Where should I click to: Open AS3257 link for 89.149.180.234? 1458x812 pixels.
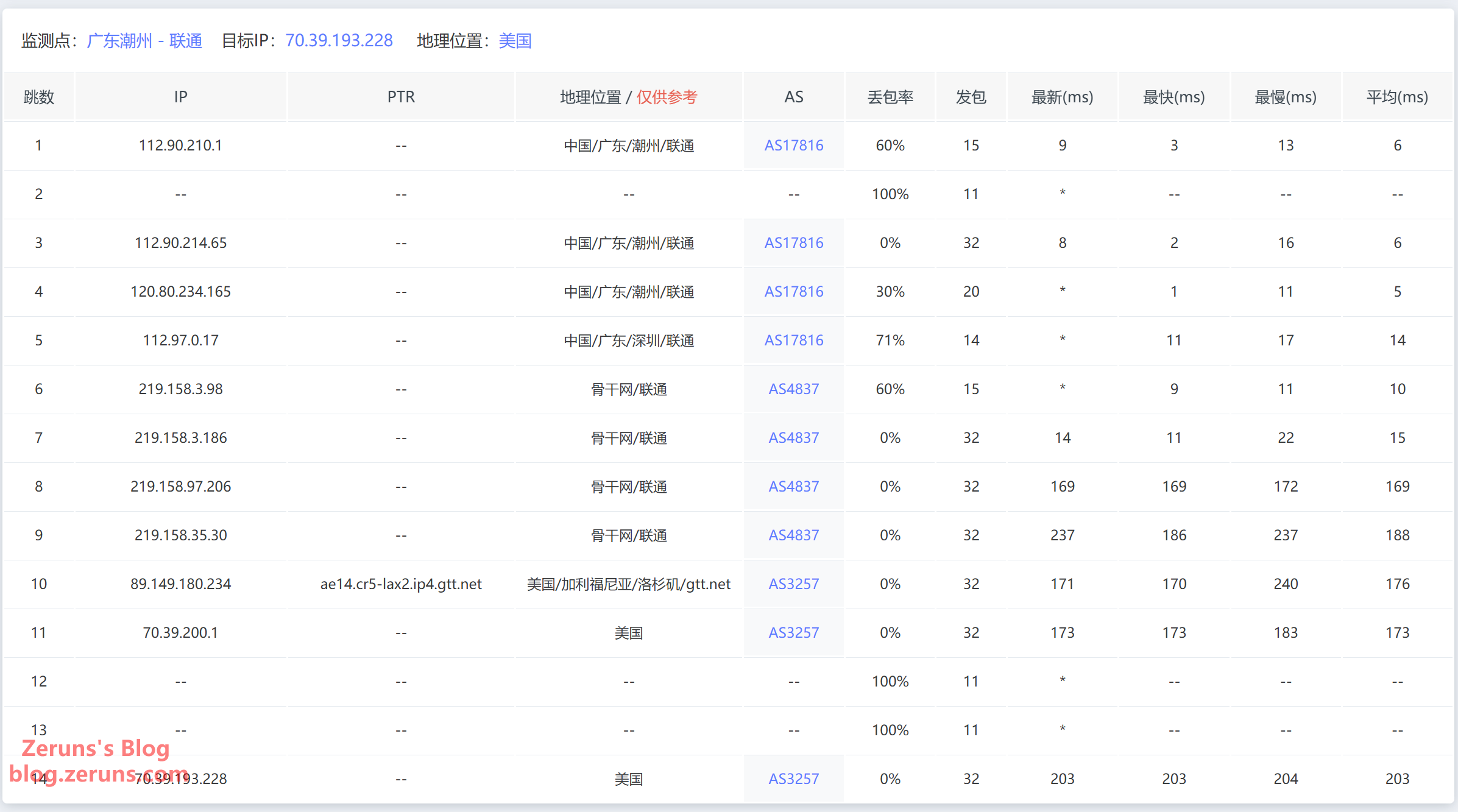793,584
